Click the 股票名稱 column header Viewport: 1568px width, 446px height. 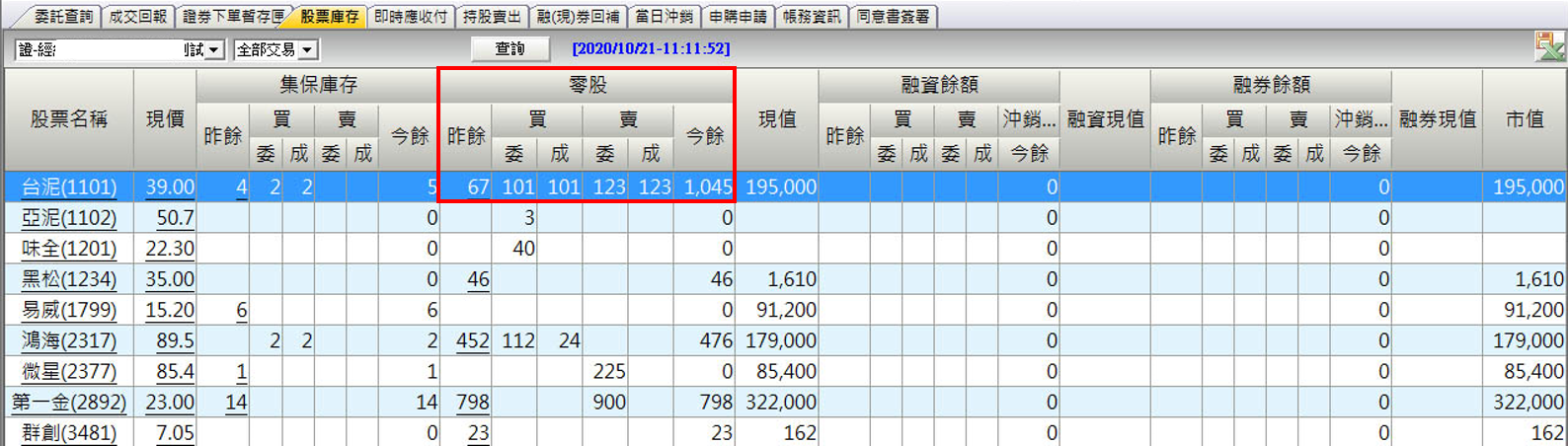[x=68, y=119]
